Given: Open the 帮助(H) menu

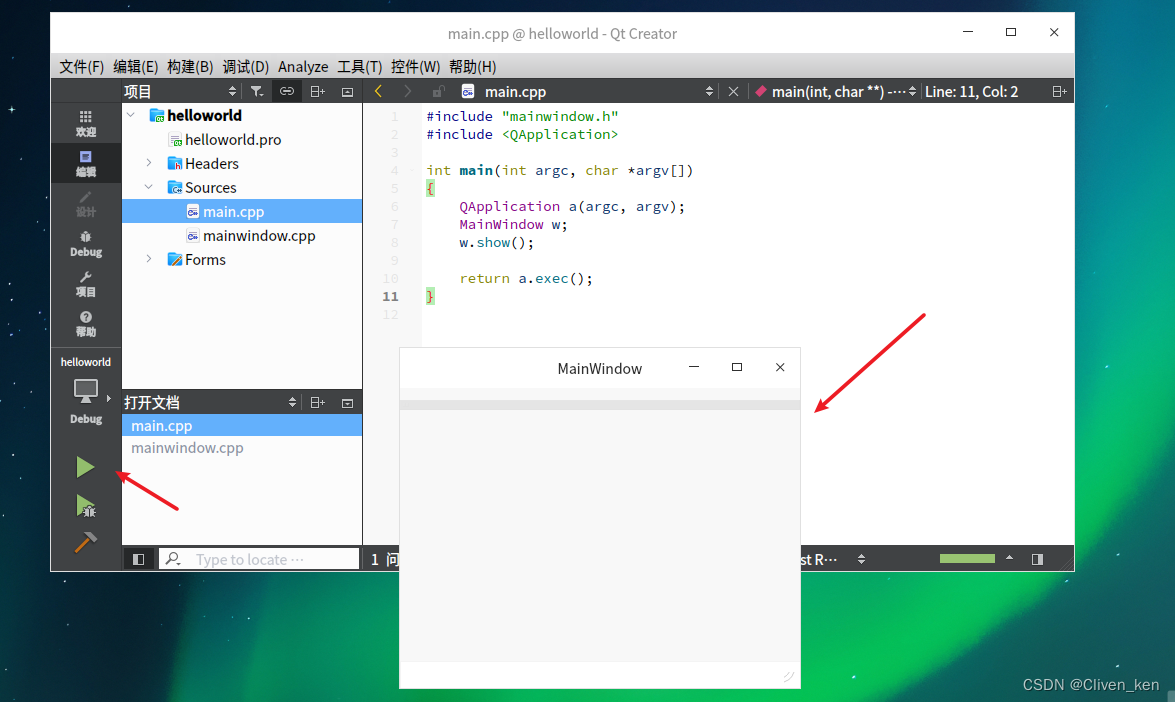Looking at the screenshot, I should coord(472,67).
